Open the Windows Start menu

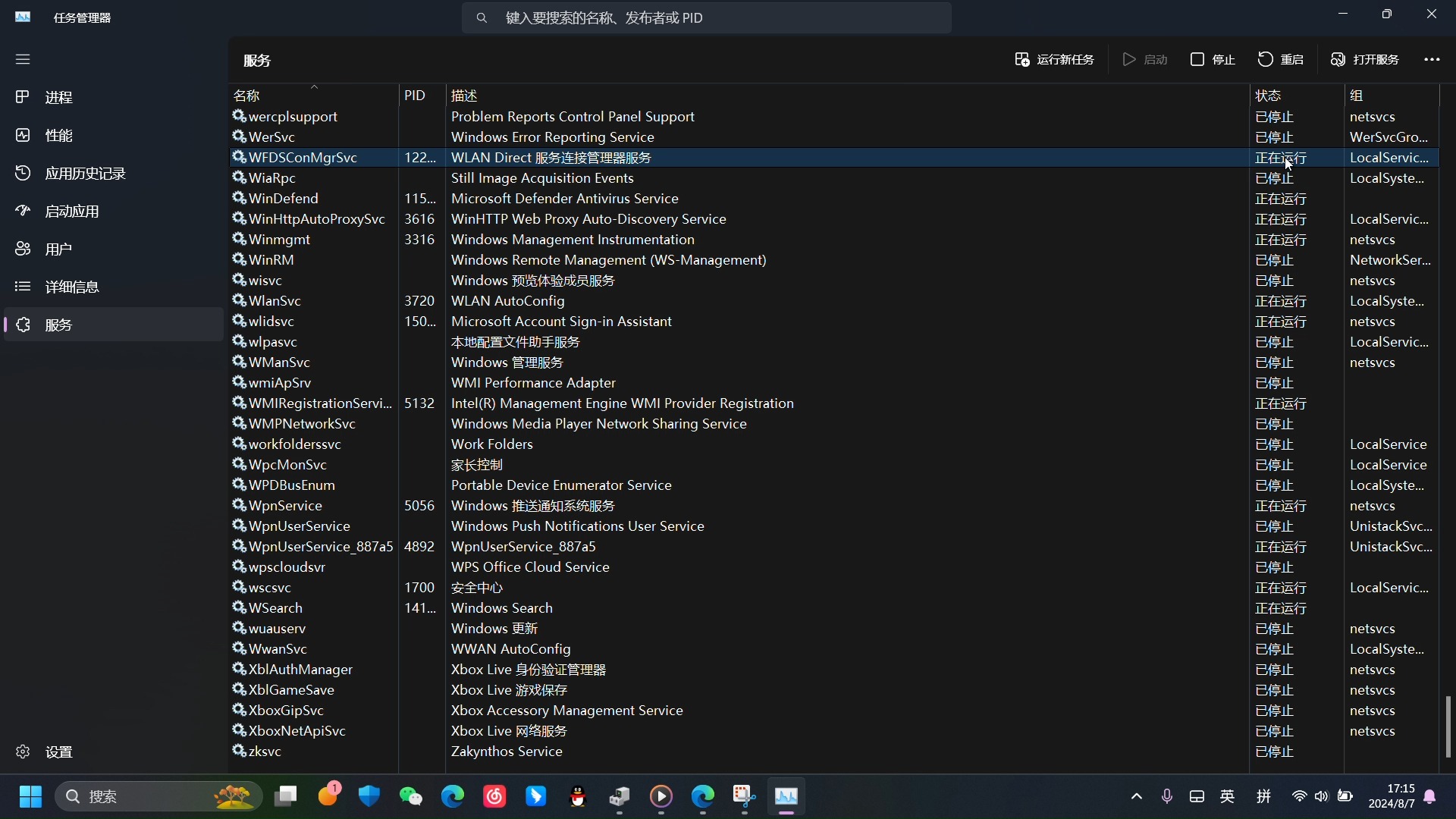tap(31, 796)
